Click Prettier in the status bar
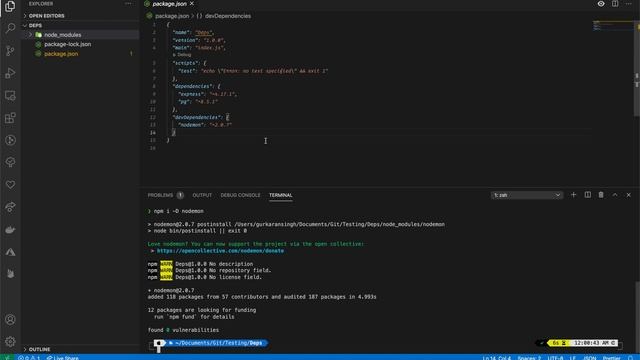Viewport: 640px width, 360px height. [x=611, y=358]
